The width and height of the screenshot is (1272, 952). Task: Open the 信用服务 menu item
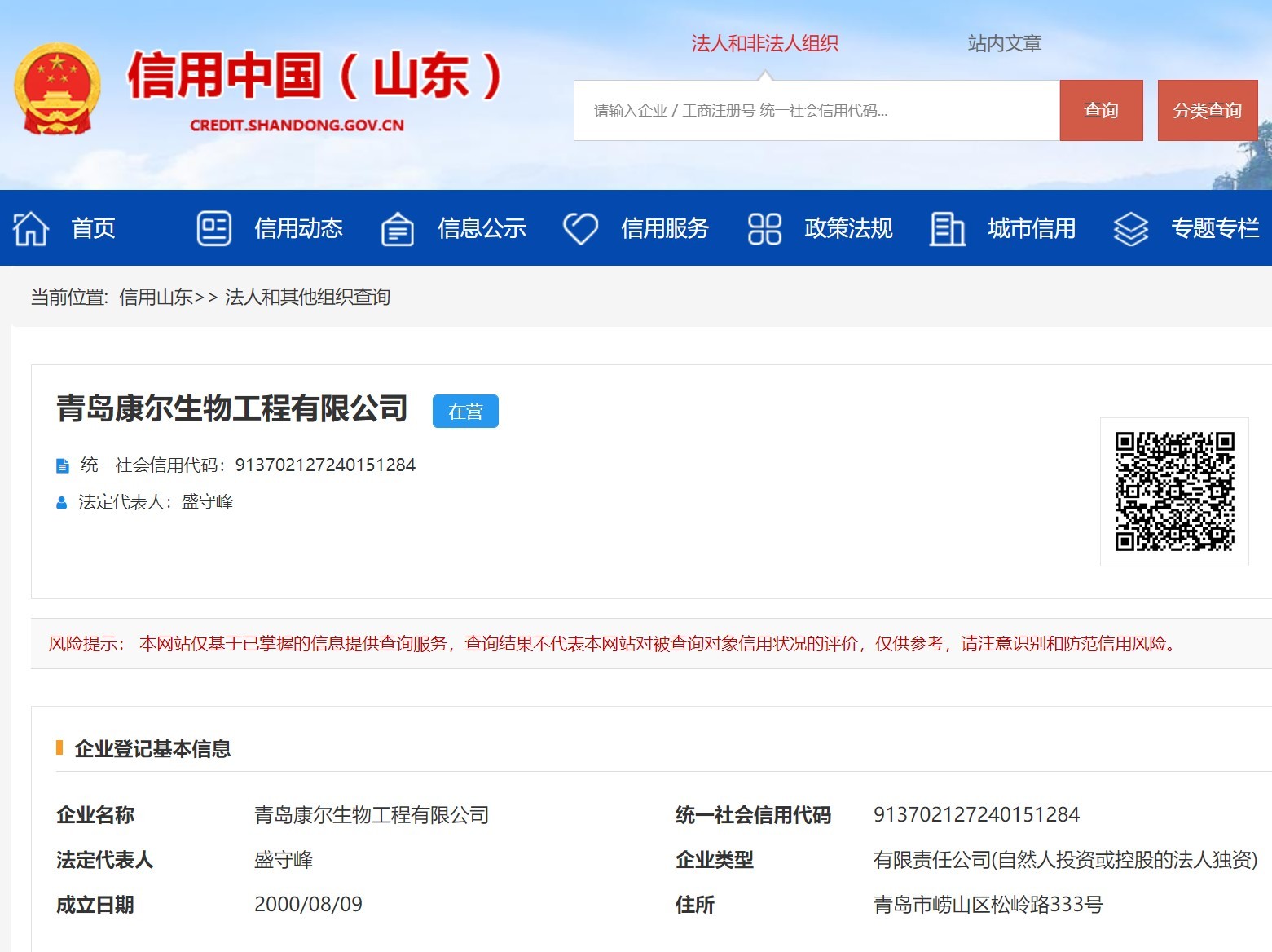[665, 228]
